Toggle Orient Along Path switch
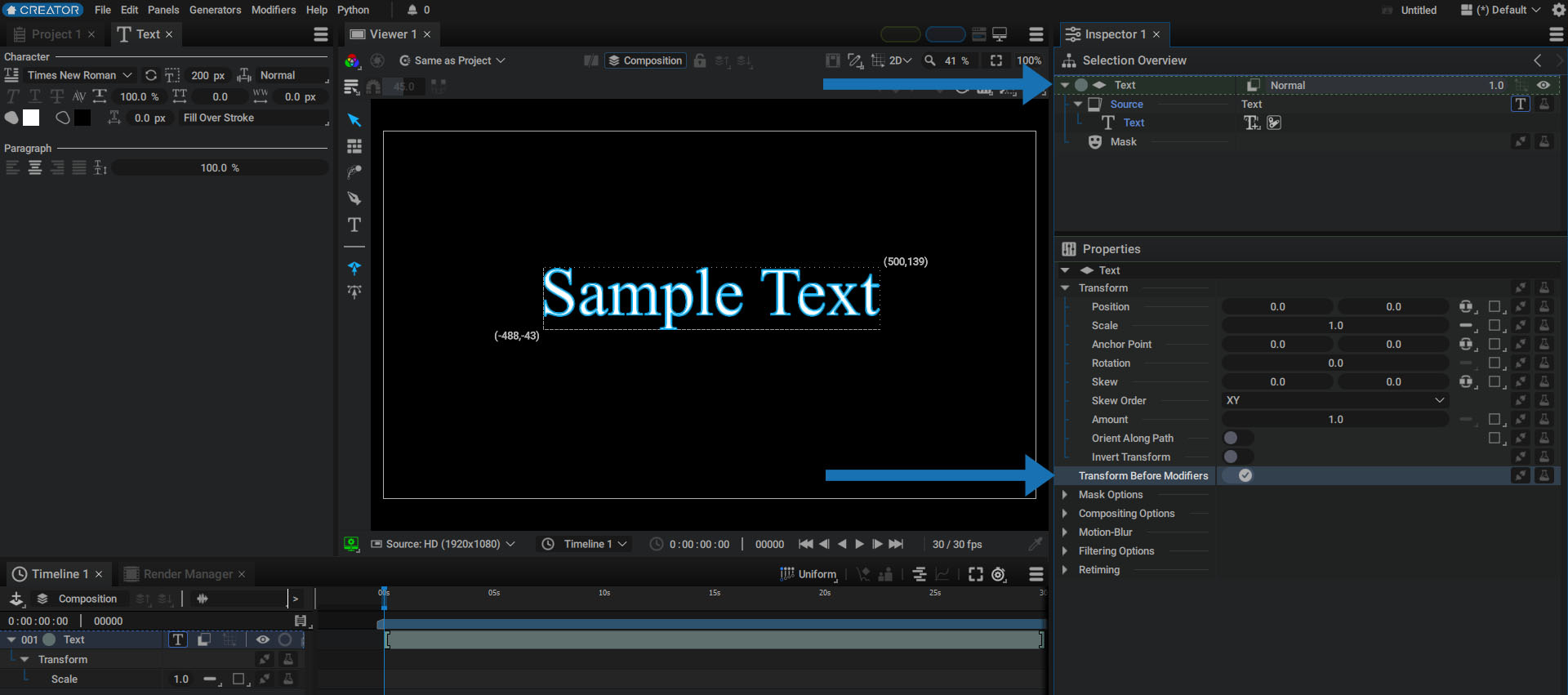 (x=1238, y=438)
